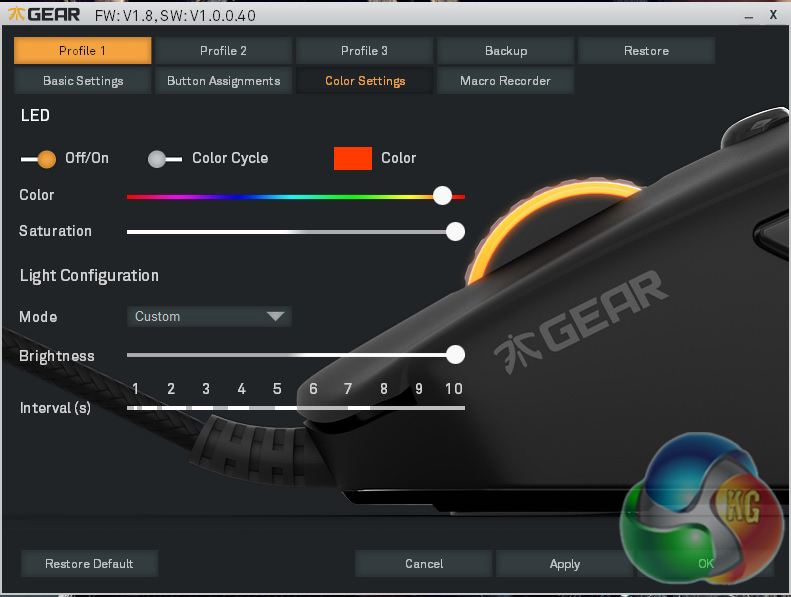This screenshot has width=791, height=597.
Task: Minimize the Fnatic Gear window
Action: [749, 17]
